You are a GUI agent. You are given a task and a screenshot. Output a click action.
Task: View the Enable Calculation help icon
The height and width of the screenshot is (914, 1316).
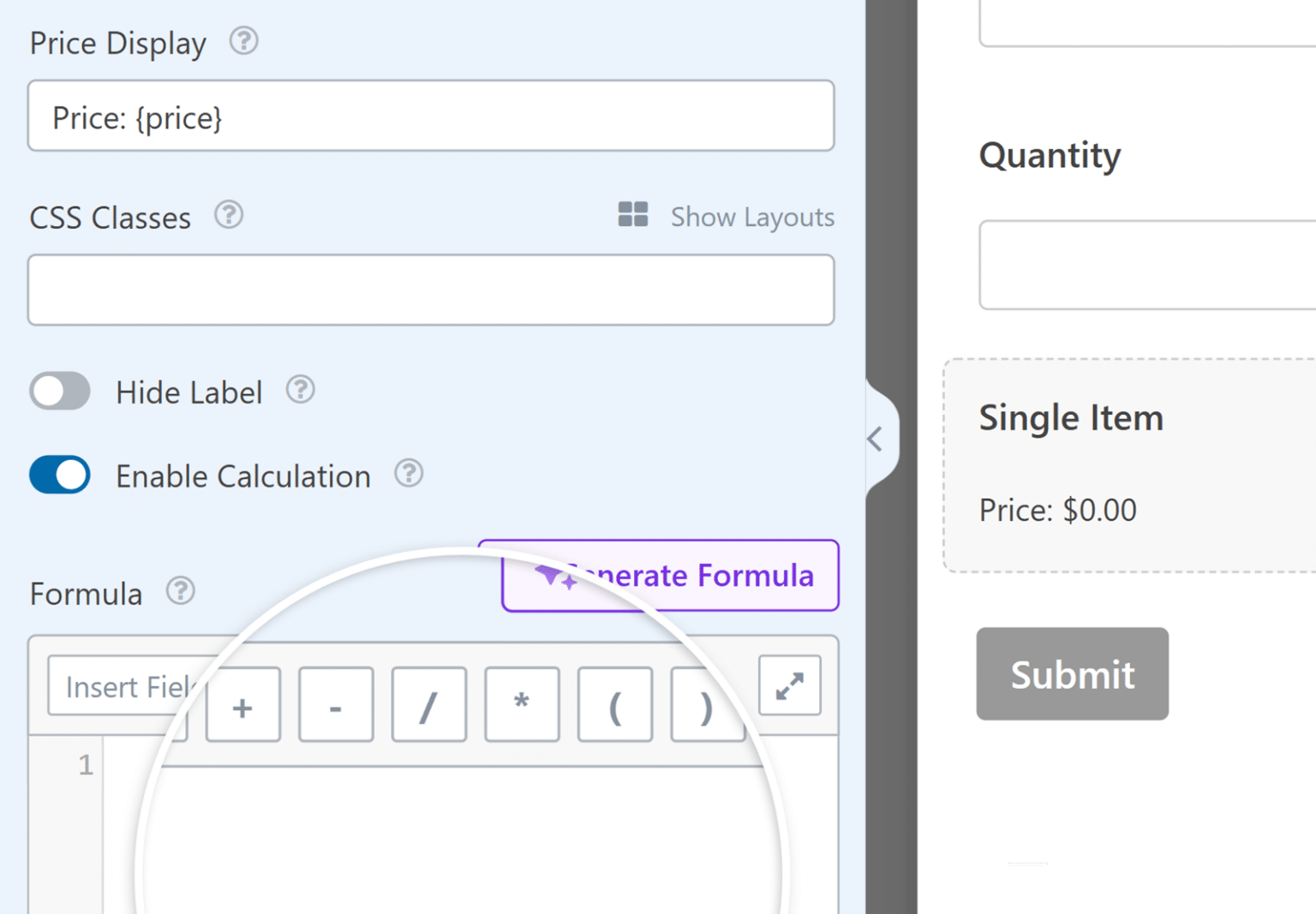pos(410,472)
